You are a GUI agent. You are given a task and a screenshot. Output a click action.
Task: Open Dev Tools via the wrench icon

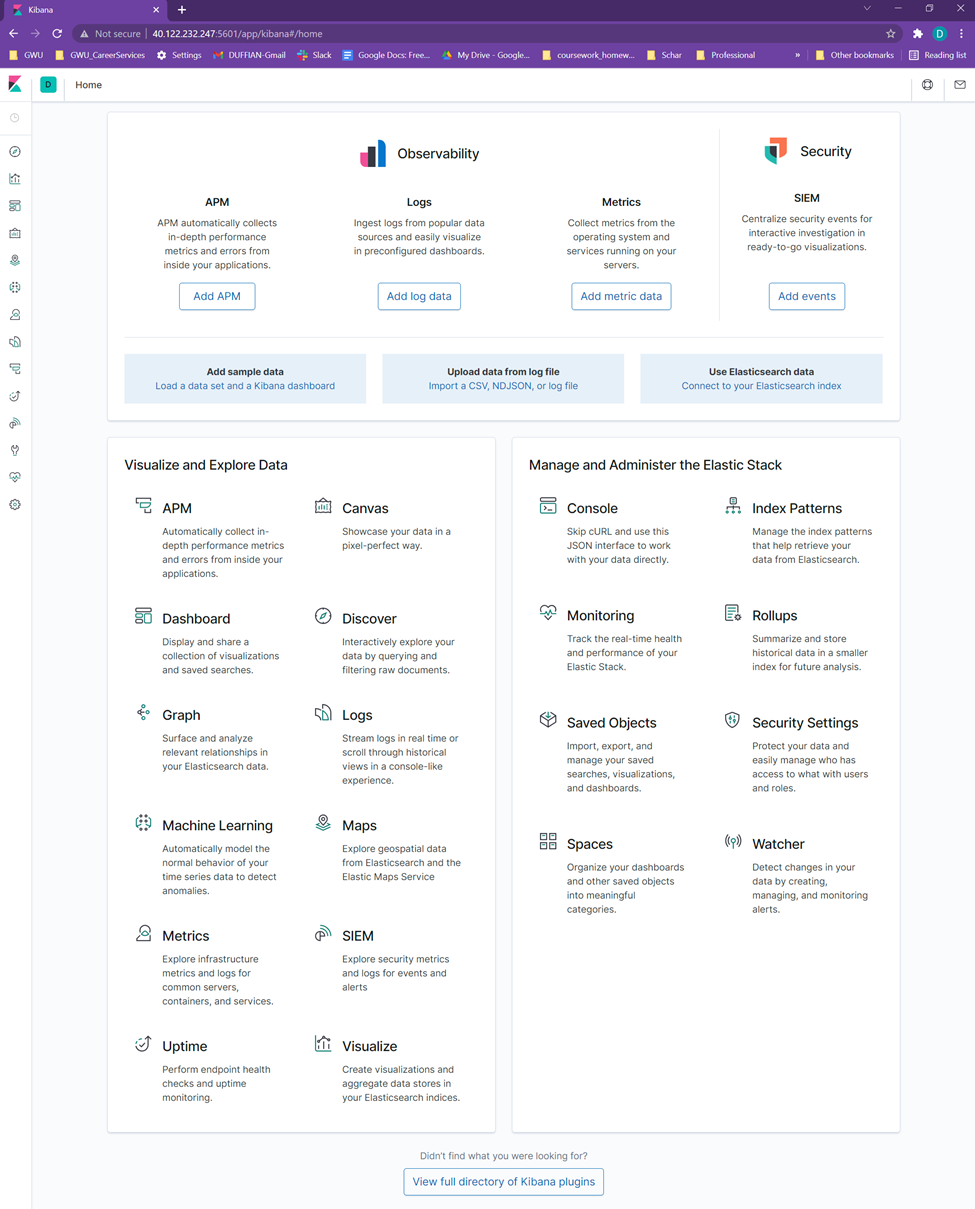pyautogui.click(x=14, y=450)
